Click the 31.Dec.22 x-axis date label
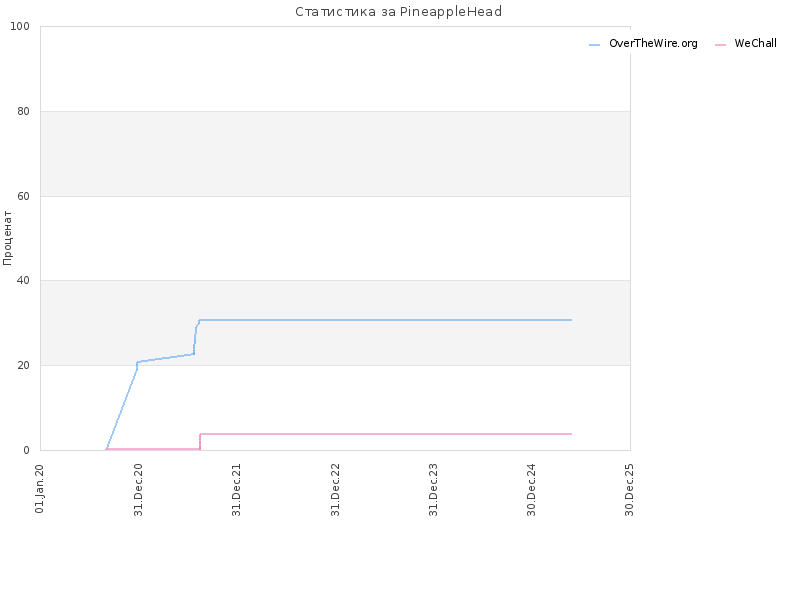This screenshot has width=800, height=600. 335,490
